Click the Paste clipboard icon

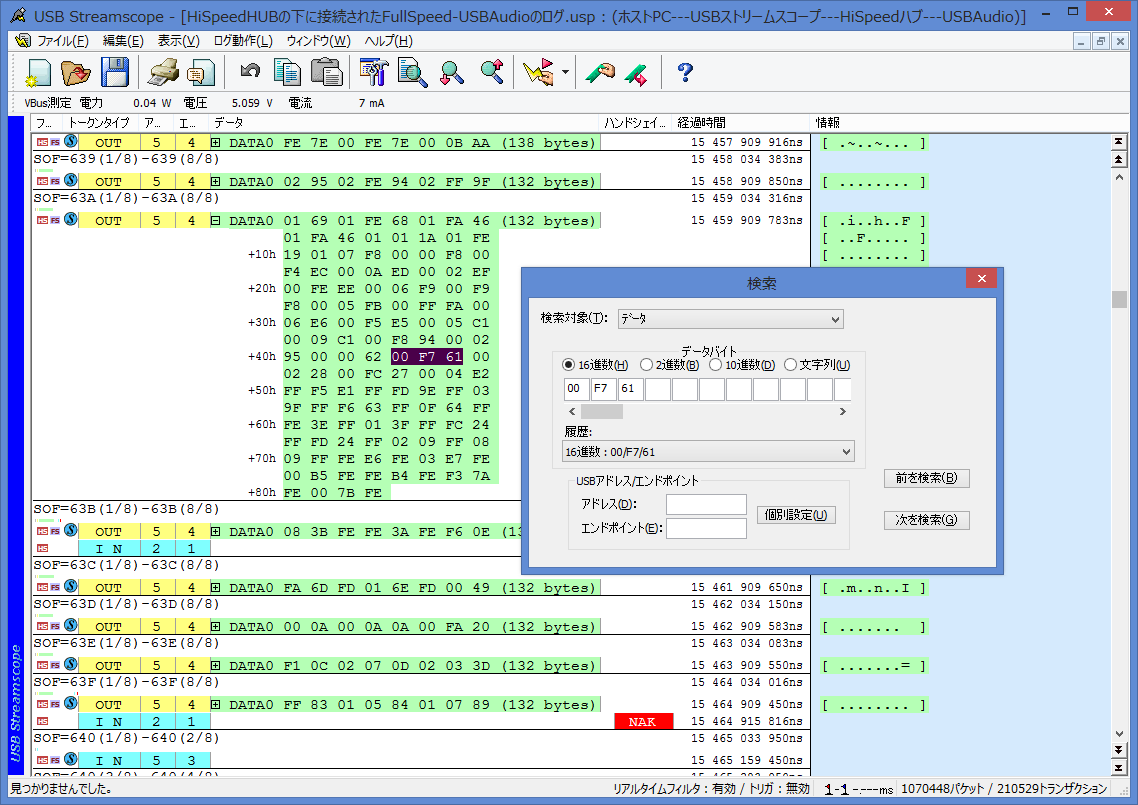pos(327,73)
